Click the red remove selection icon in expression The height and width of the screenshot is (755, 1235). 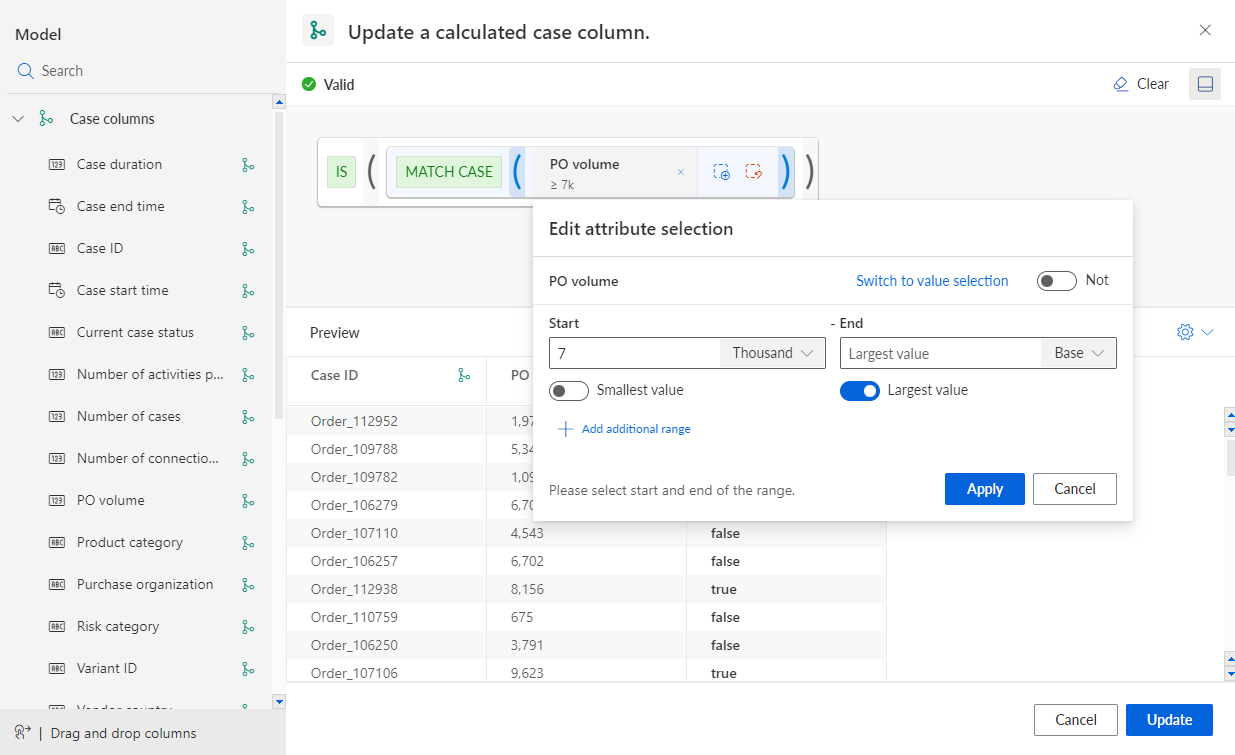754,172
